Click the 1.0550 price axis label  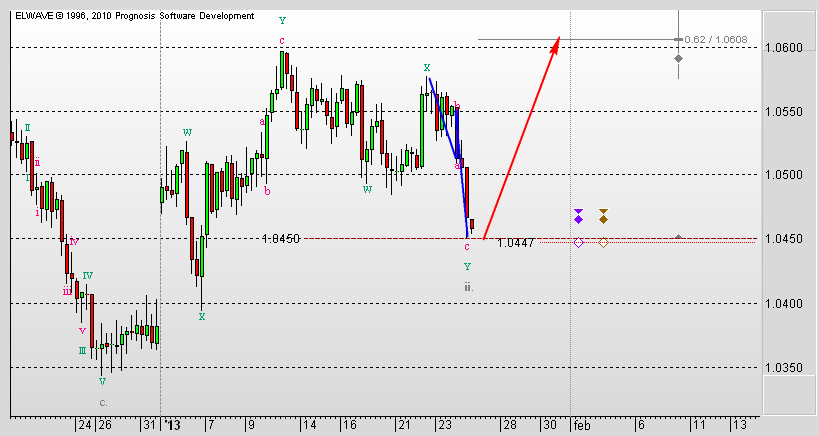point(783,111)
